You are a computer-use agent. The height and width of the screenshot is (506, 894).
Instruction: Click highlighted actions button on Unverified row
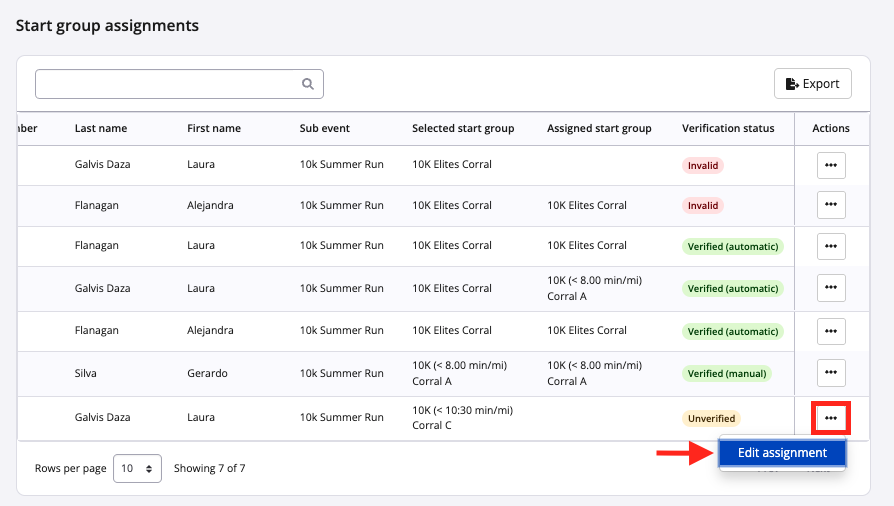830,418
